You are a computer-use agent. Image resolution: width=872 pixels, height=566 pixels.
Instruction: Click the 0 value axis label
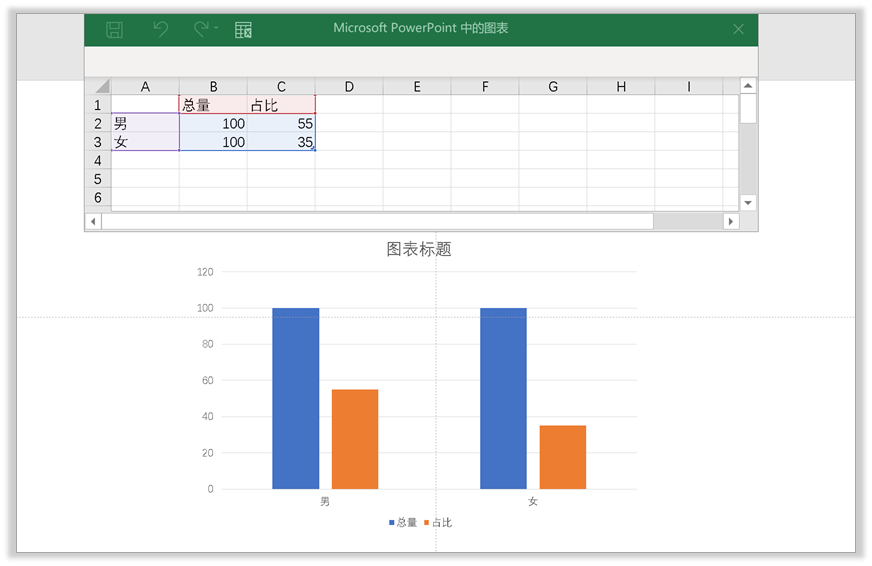pyautogui.click(x=210, y=489)
